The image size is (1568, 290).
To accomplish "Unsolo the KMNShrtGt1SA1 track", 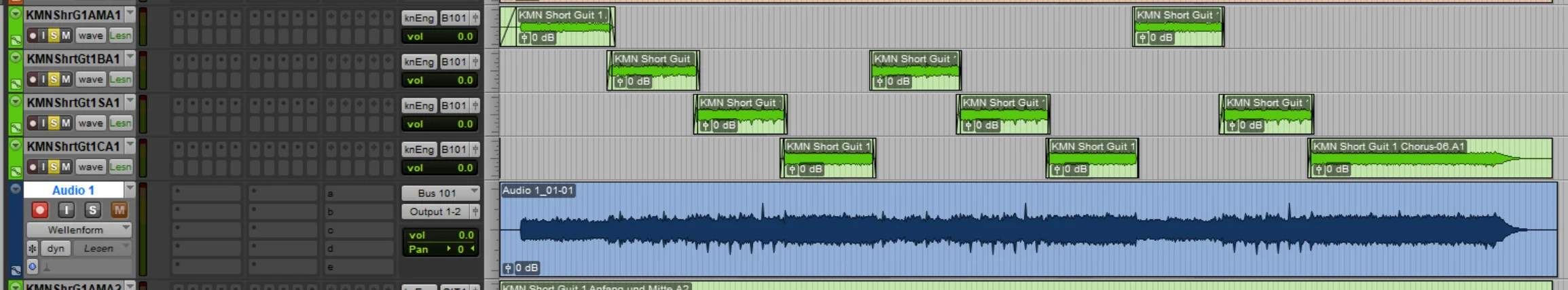I will point(54,123).
